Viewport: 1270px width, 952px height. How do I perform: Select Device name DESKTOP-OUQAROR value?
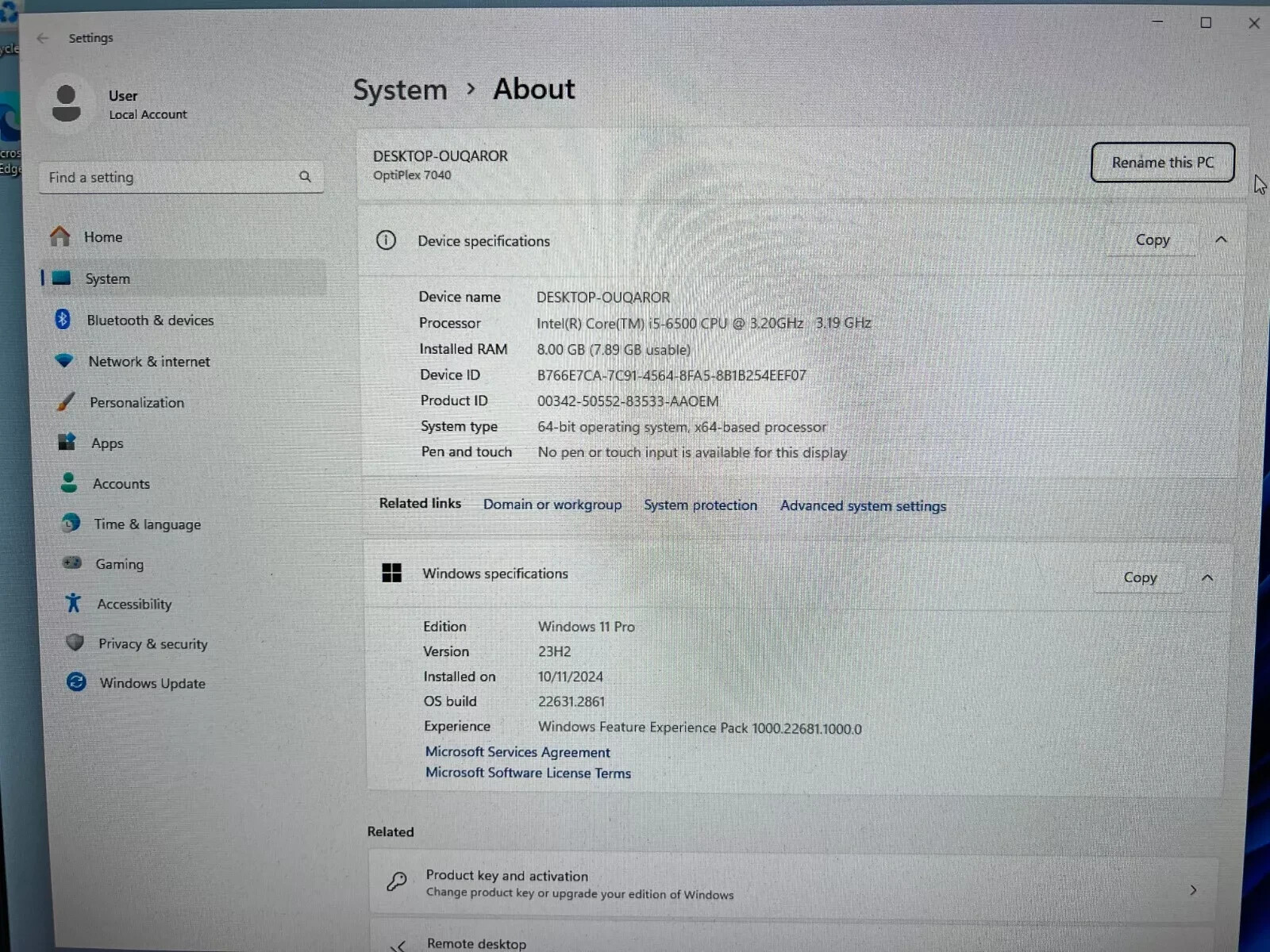pyautogui.click(x=603, y=297)
